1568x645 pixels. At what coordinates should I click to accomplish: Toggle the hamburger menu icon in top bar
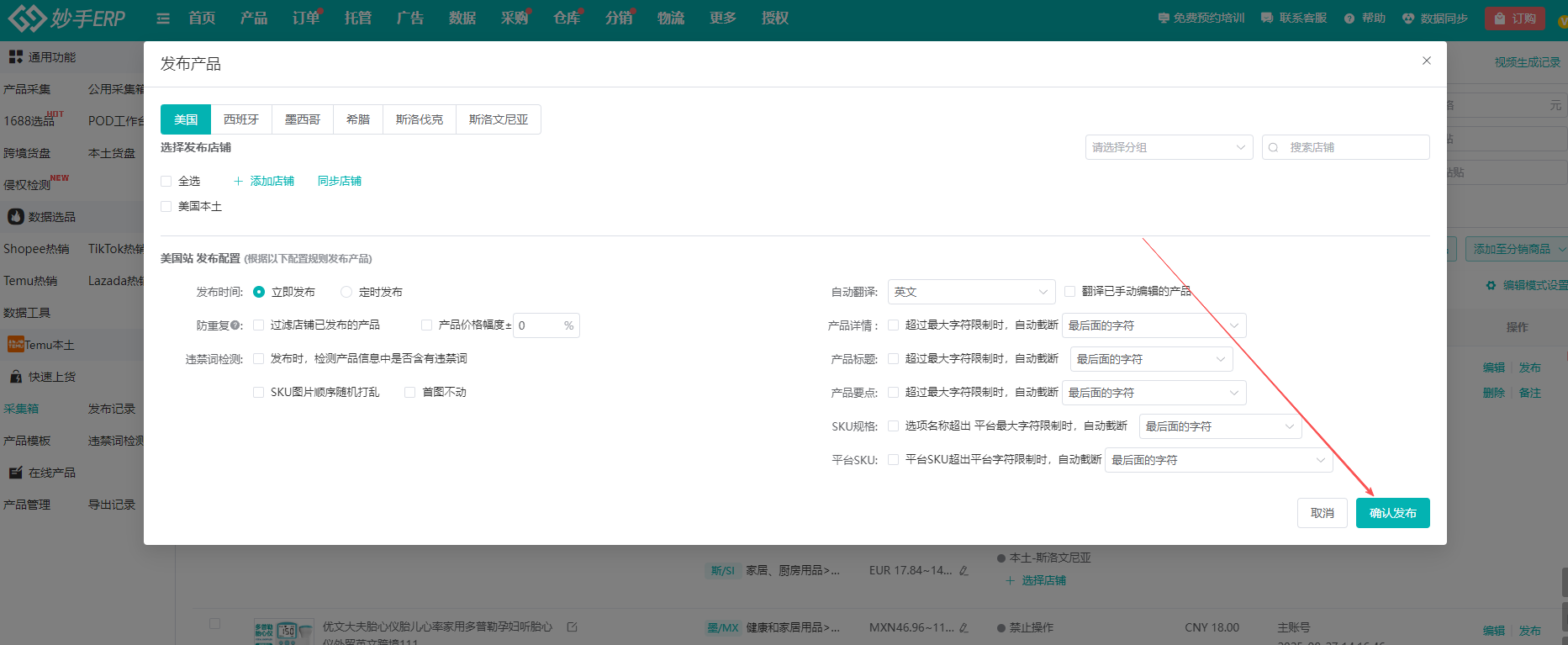(163, 19)
